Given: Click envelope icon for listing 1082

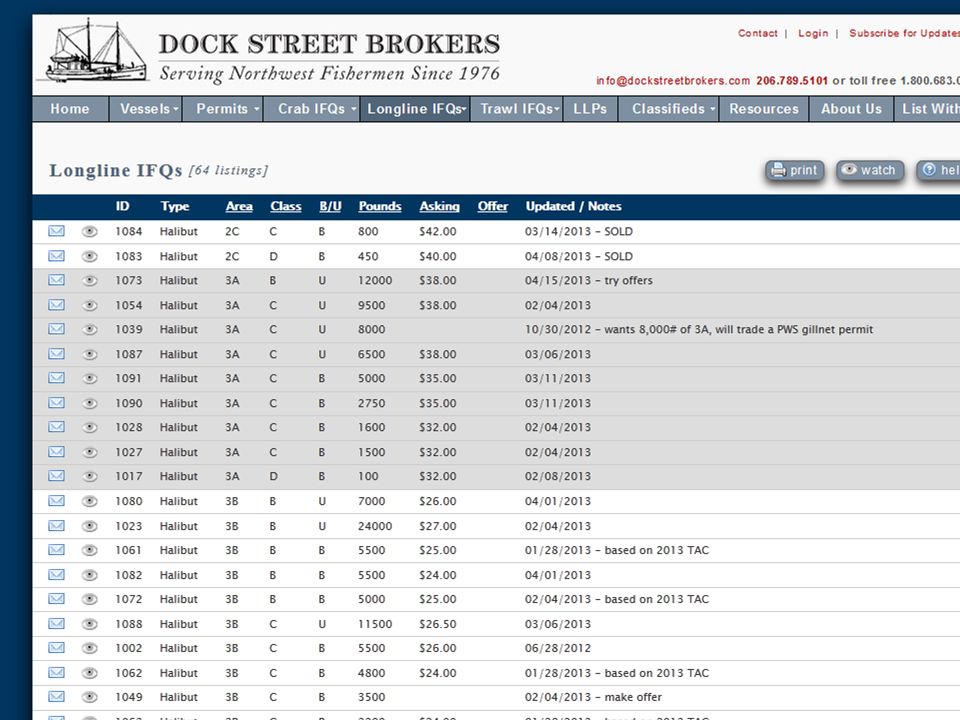Looking at the screenshot, I should coord(56,574).
